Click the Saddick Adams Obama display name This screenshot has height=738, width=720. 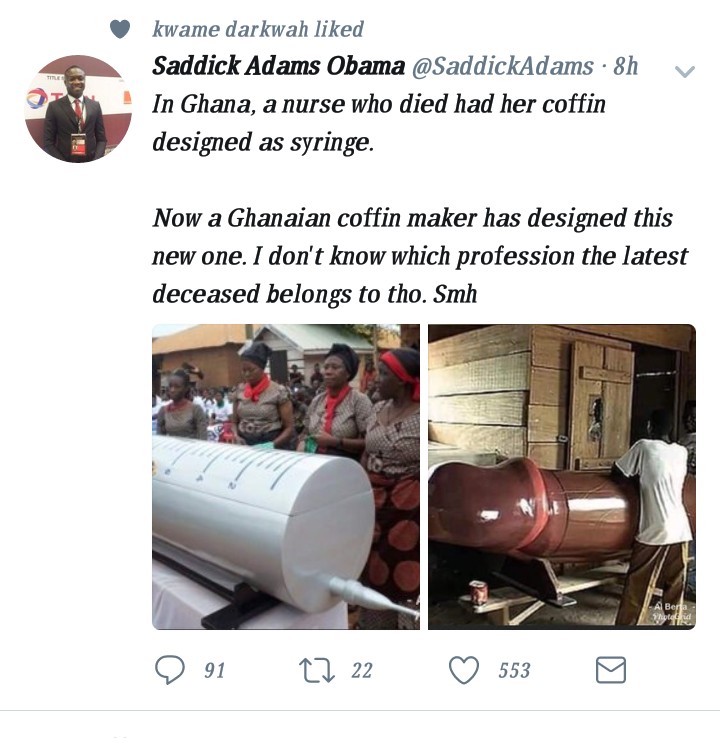(x=278, y=66)
